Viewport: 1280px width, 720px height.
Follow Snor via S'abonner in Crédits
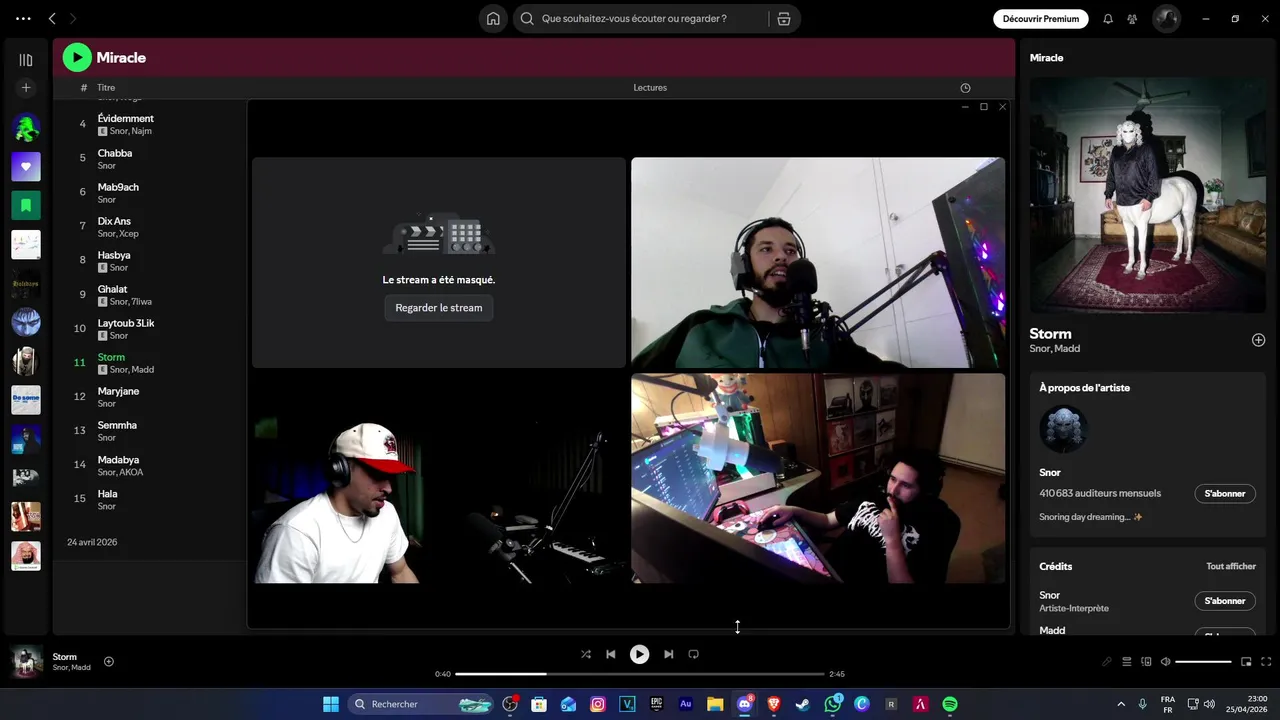click(1225, 601)
